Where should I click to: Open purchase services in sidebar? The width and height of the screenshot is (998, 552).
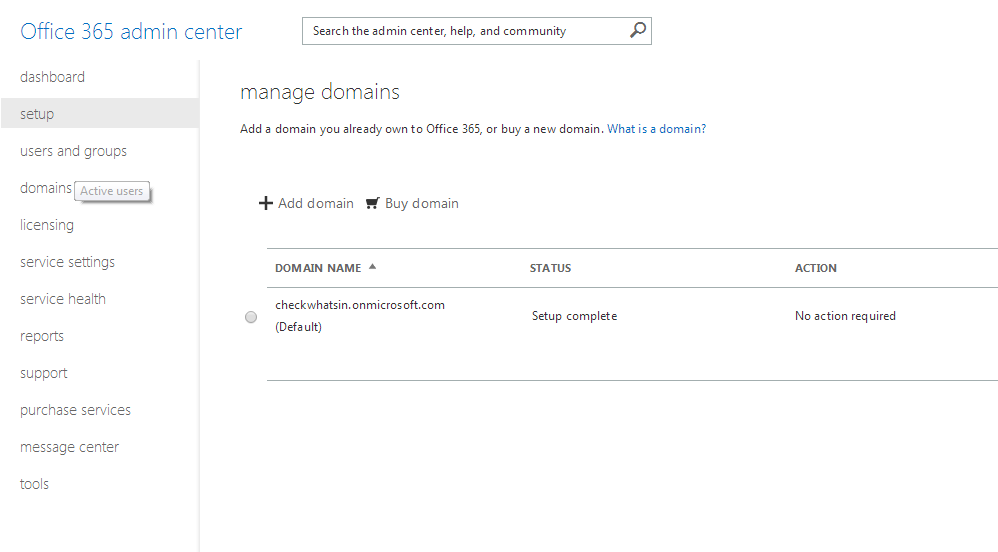(75, 410)
